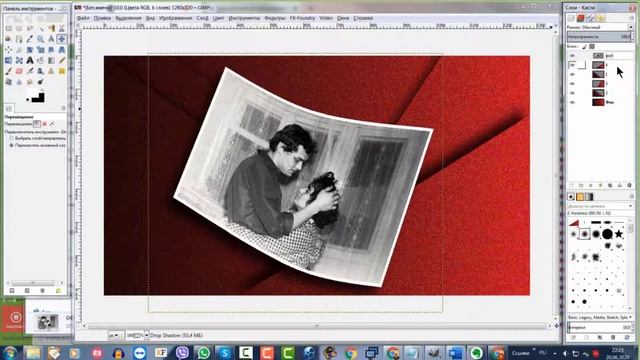The image size is (640, 360).
Task: Select the Blend gradient tool
Action: pos(51,60)
